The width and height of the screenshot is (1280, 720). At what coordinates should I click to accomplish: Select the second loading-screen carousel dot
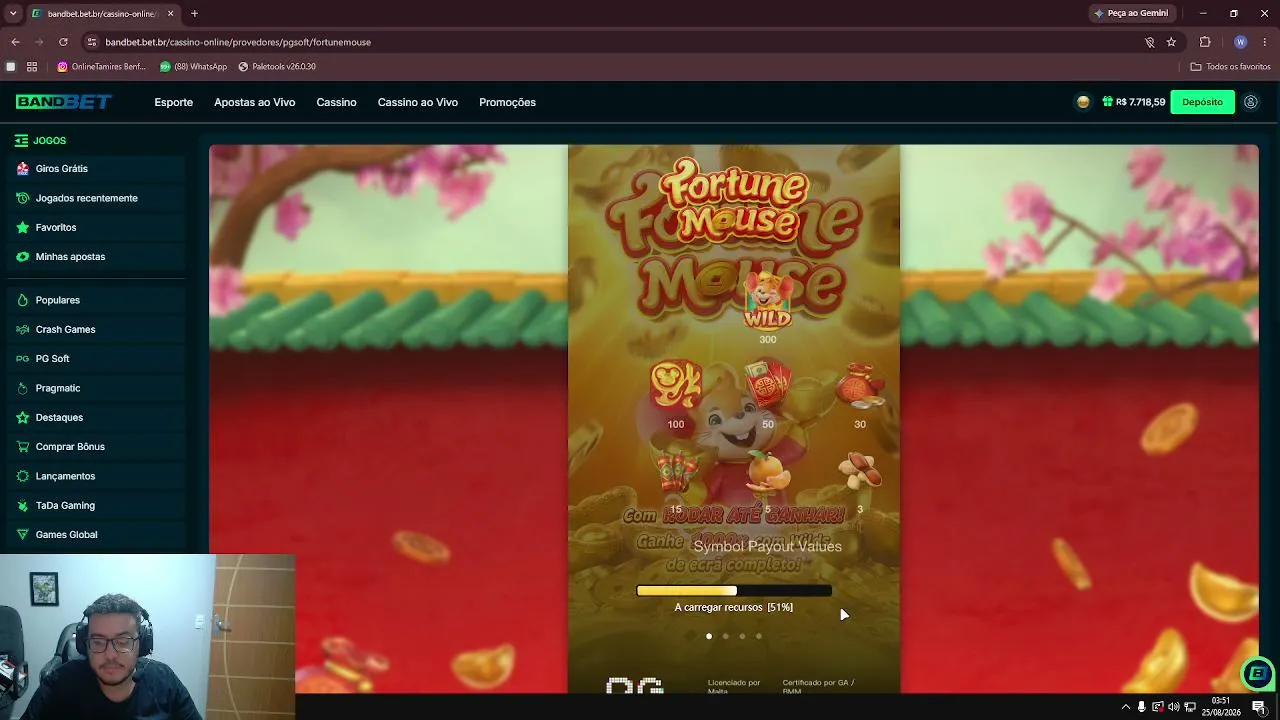tap(725, 636)
